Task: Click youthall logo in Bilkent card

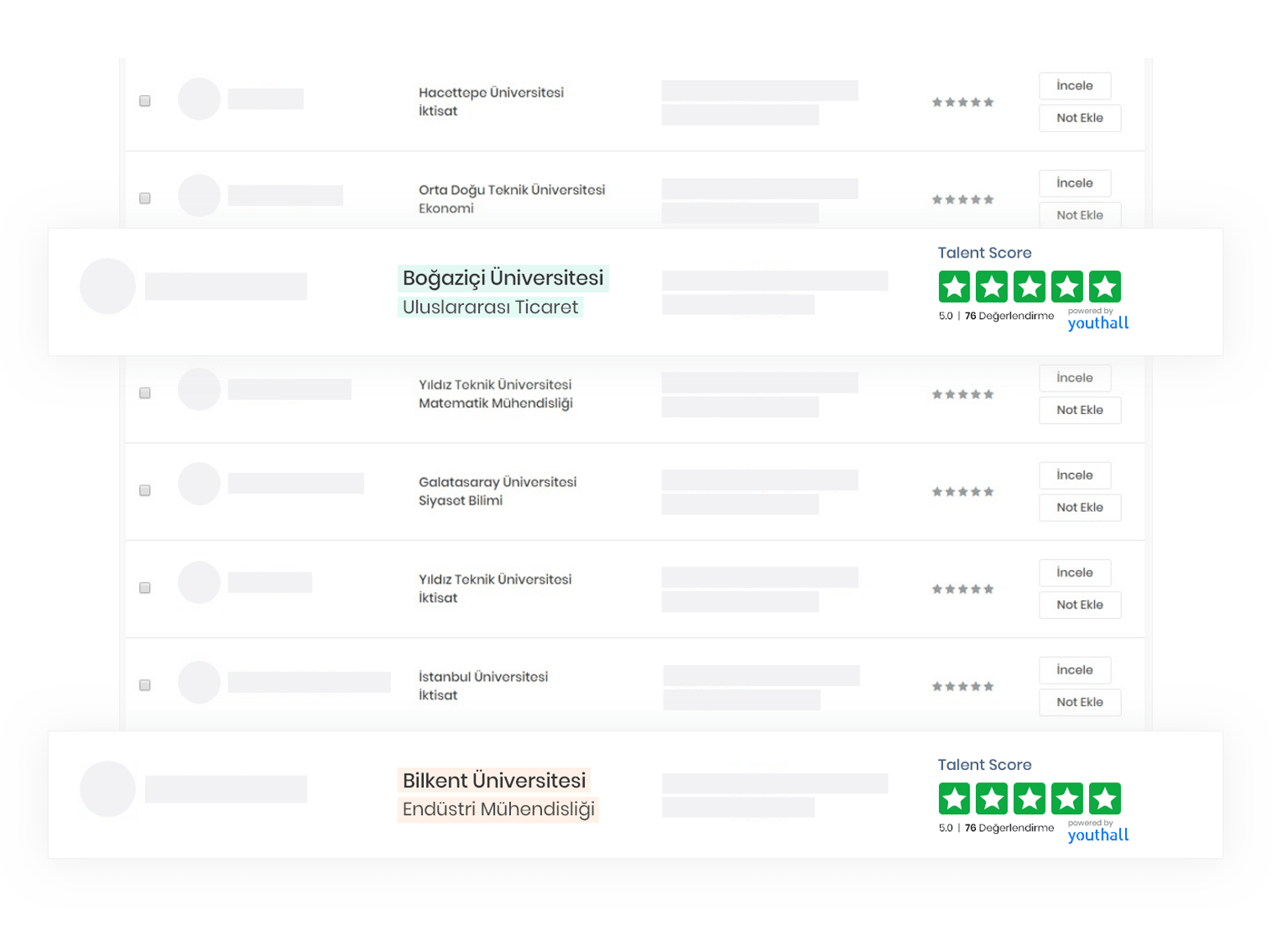Action: (1098, 834)
